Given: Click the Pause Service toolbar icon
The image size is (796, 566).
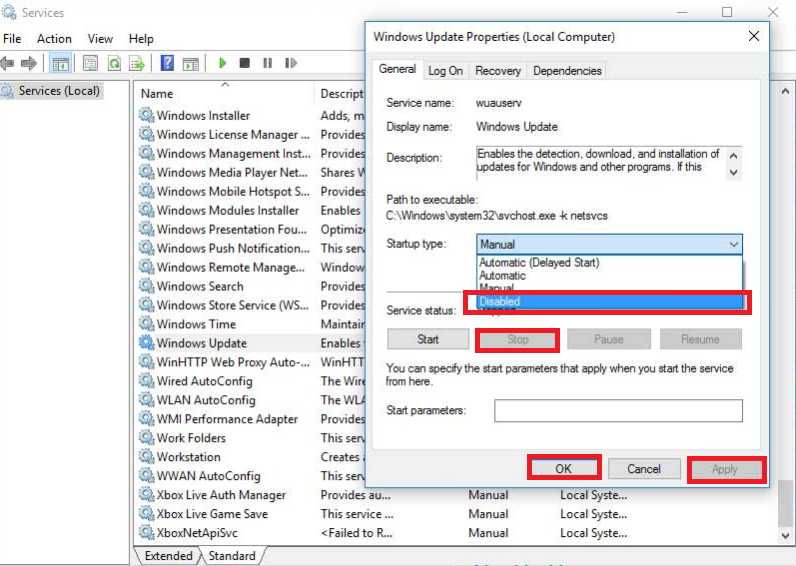Looking at the screenshot, I should pos(267,63).
